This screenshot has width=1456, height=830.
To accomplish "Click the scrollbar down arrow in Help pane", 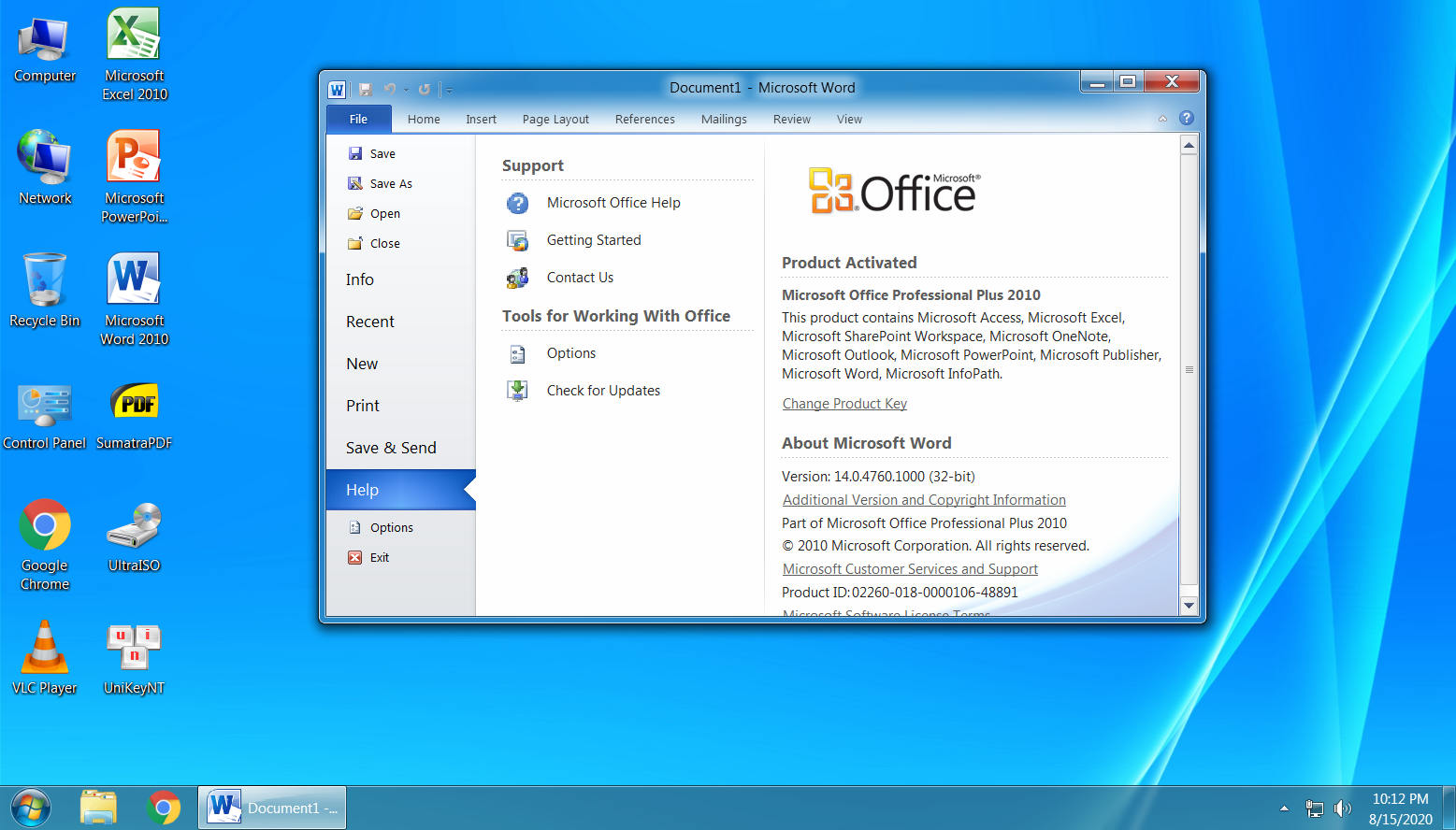I will pos(1189,606).
